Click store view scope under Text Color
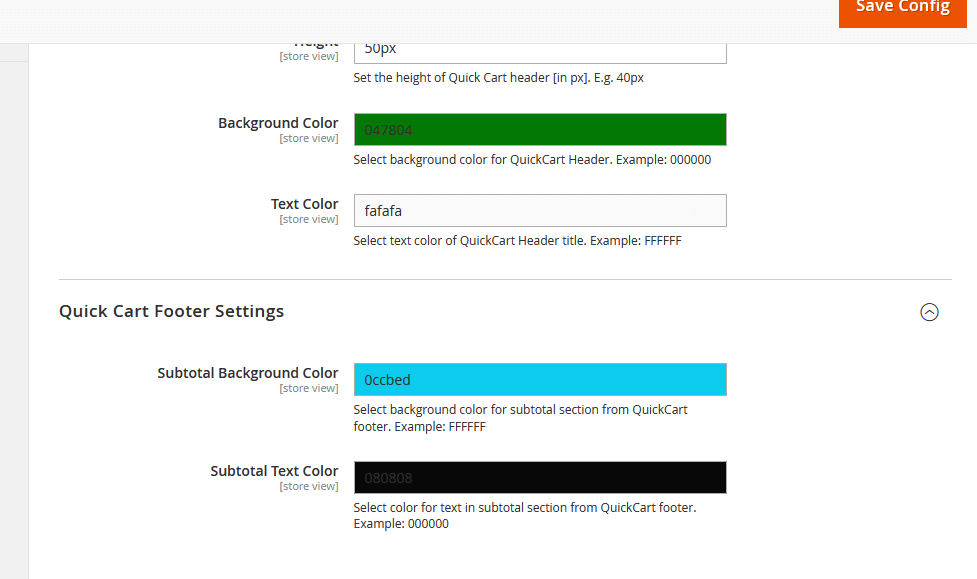The width and height of the screenshot is (977, 579). pyautogui.click(x=309, y=220)
